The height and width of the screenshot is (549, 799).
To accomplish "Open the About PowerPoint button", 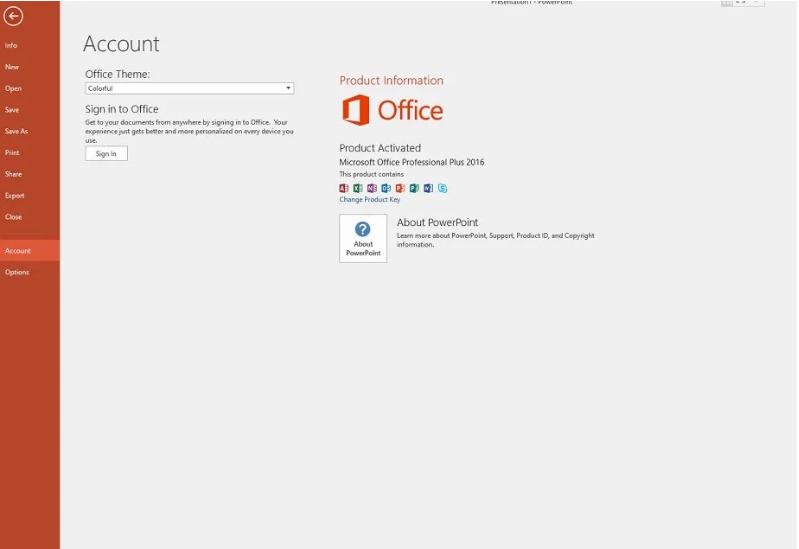I will [x=363, y=238].
